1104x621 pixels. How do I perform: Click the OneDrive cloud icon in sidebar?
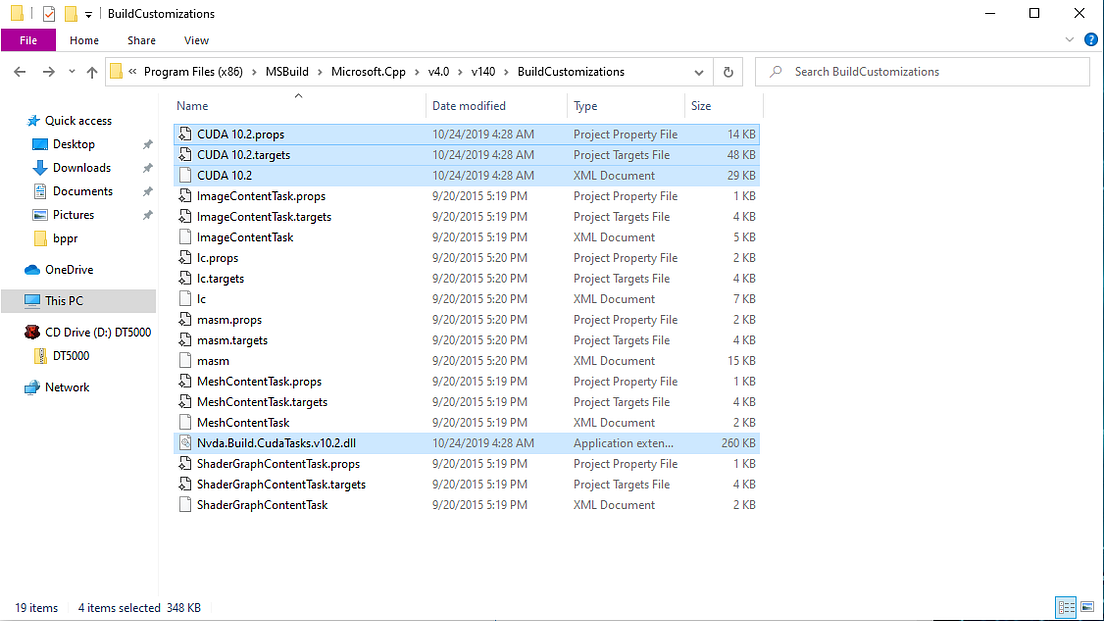pyautogui.click(x=33, y=269)
